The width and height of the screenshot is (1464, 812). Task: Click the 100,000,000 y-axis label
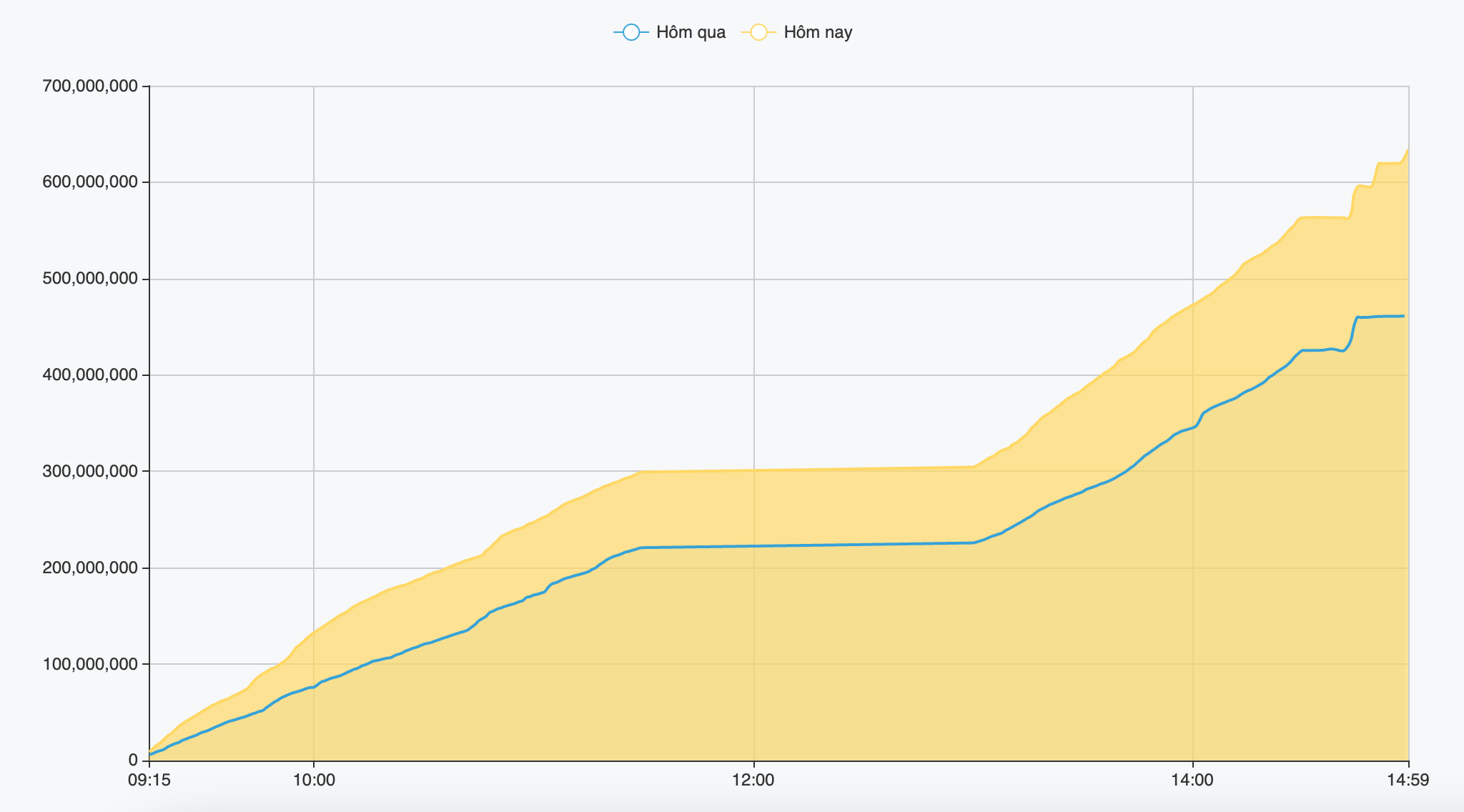90,663
